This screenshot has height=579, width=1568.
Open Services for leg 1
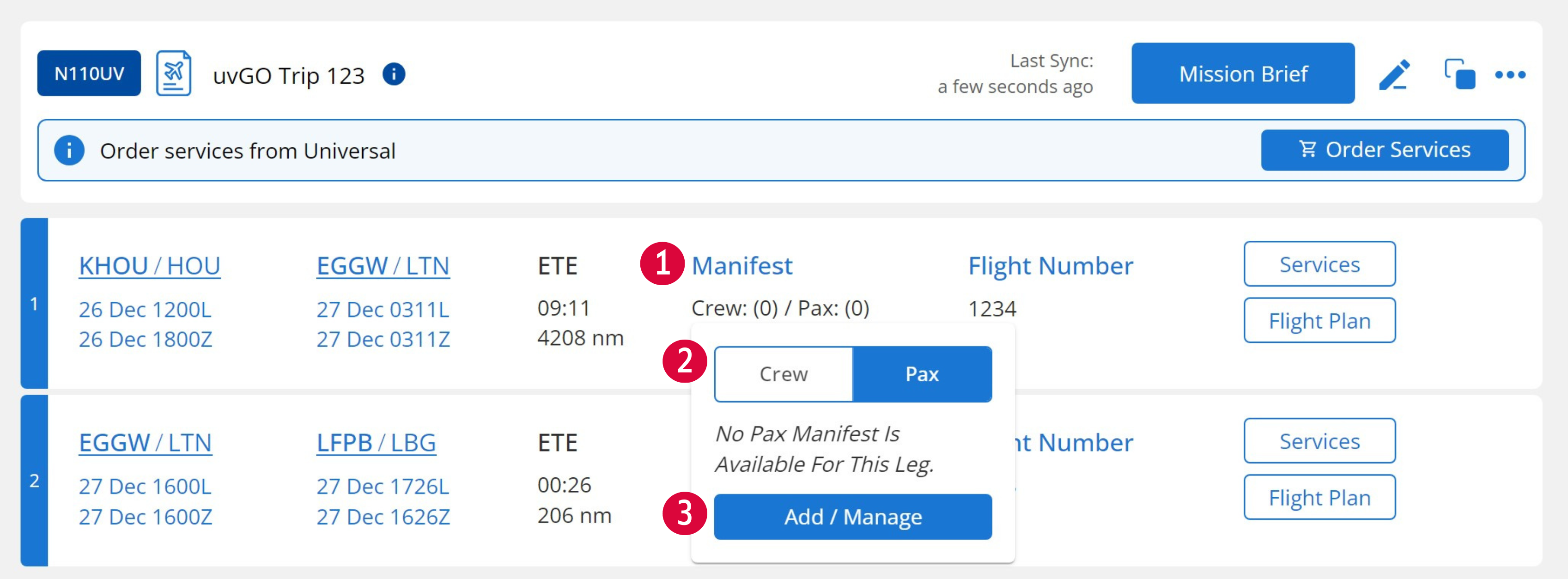point(1319,264)
